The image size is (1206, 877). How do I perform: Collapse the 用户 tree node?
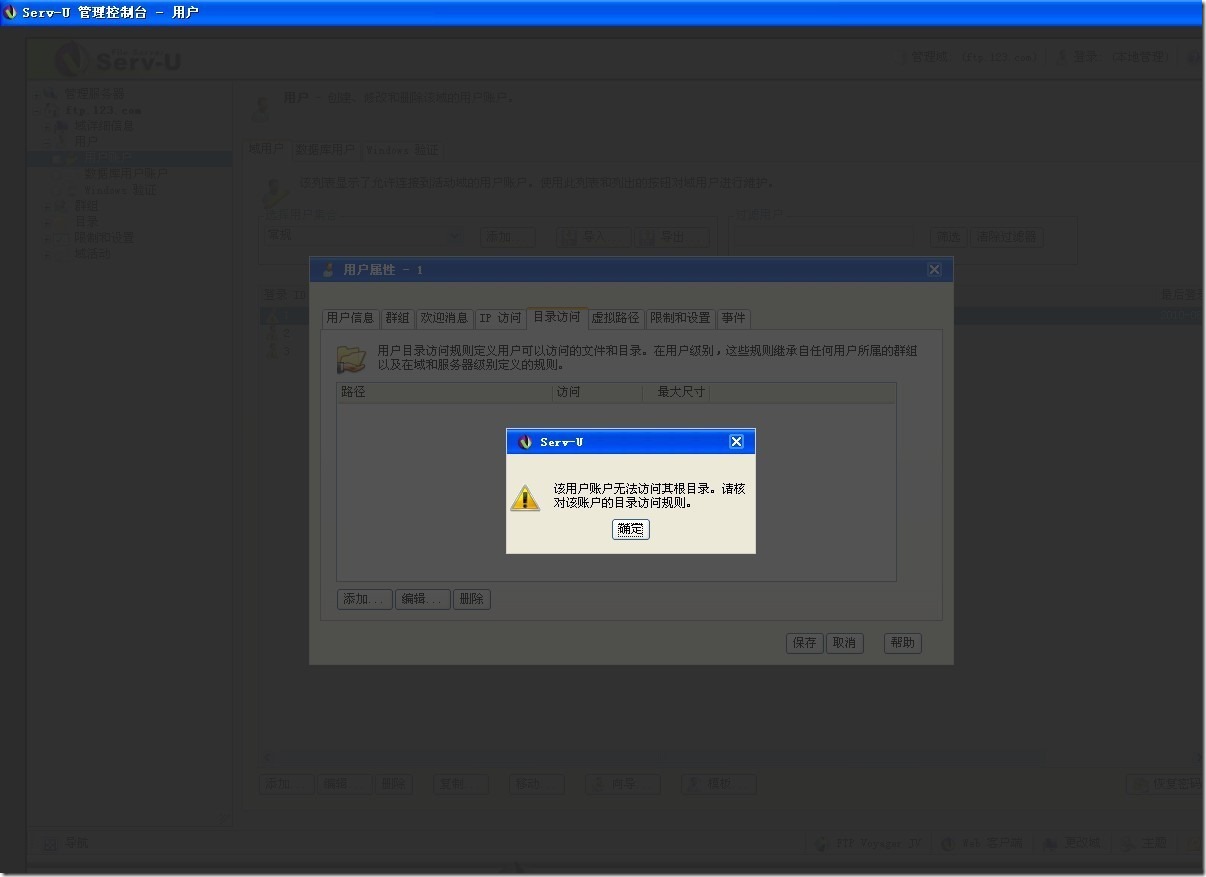click(46, 143)
